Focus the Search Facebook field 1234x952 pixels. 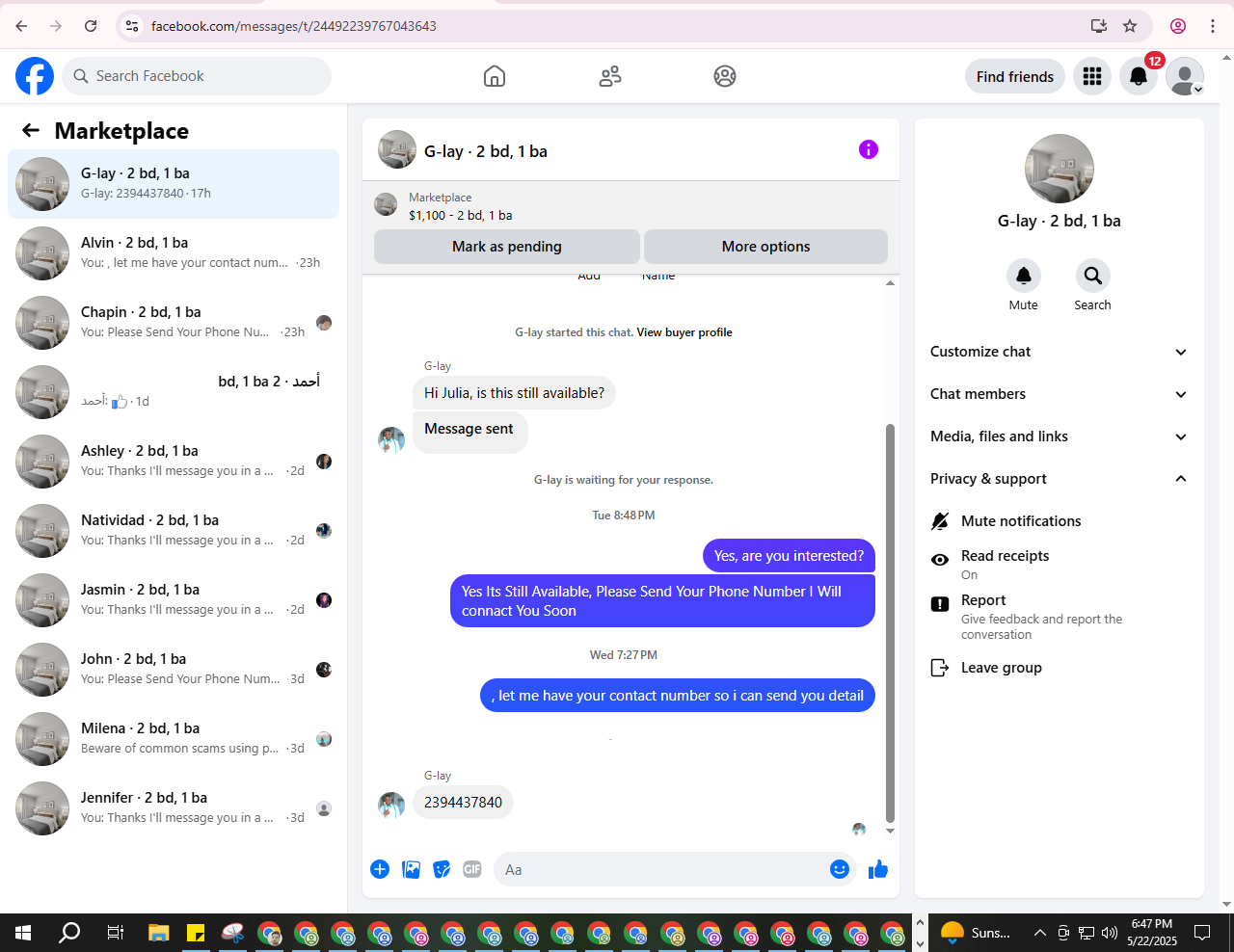click(197, 76)
